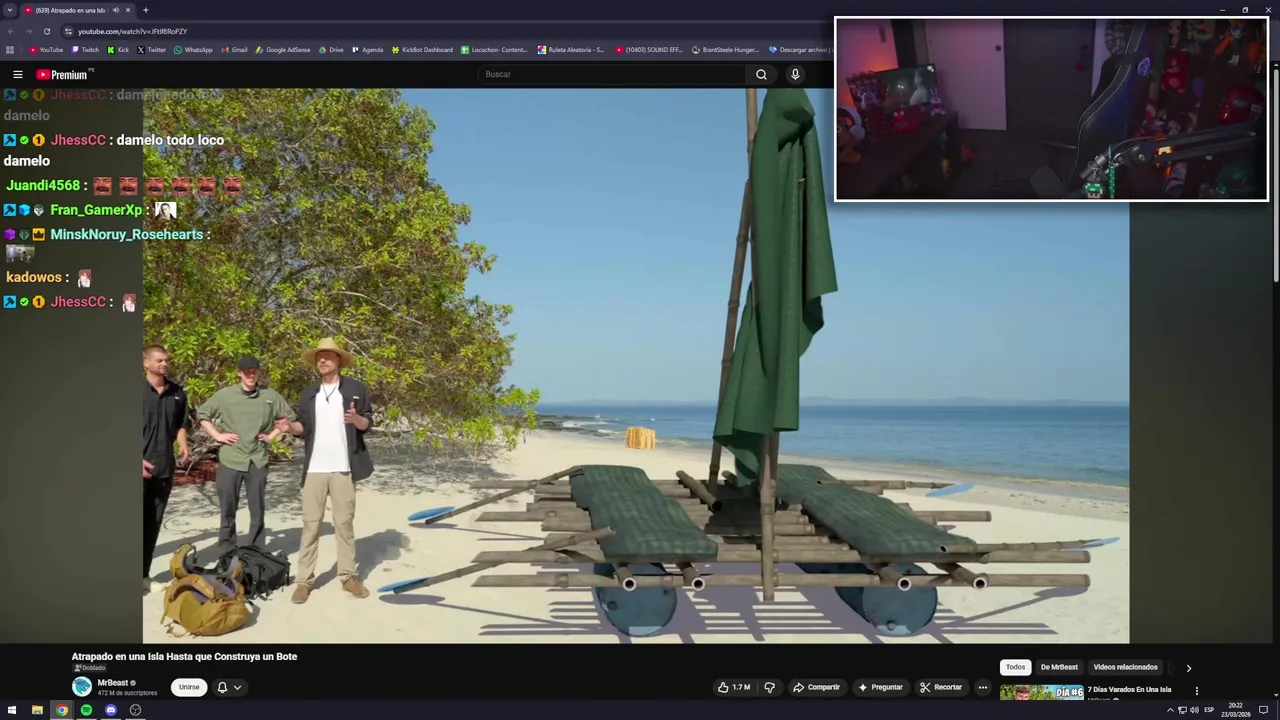Select the De MrBeast filter chip
Screen dimensions: 1280x720
tap(1059, 667)
